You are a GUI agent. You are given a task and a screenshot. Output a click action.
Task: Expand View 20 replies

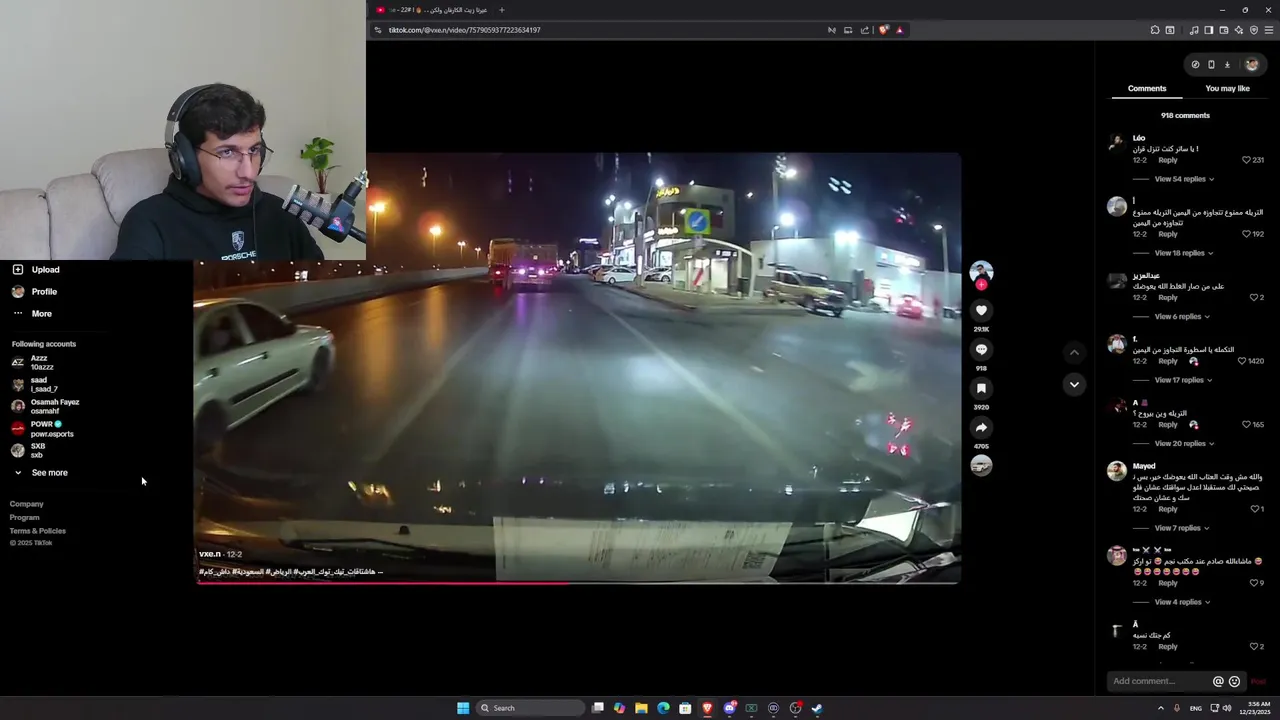pos(1184,443)
